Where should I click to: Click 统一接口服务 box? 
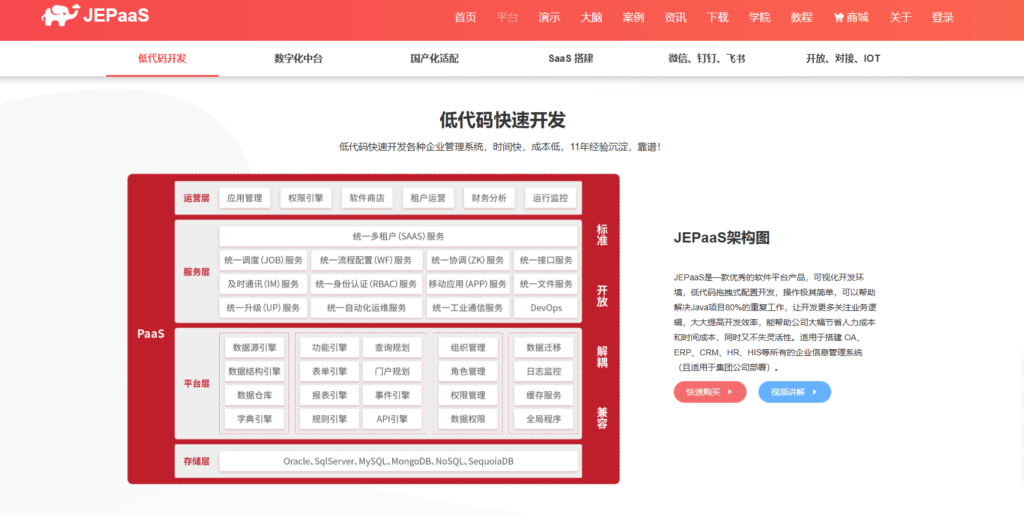pyautogui.click(x=546, y=260)
